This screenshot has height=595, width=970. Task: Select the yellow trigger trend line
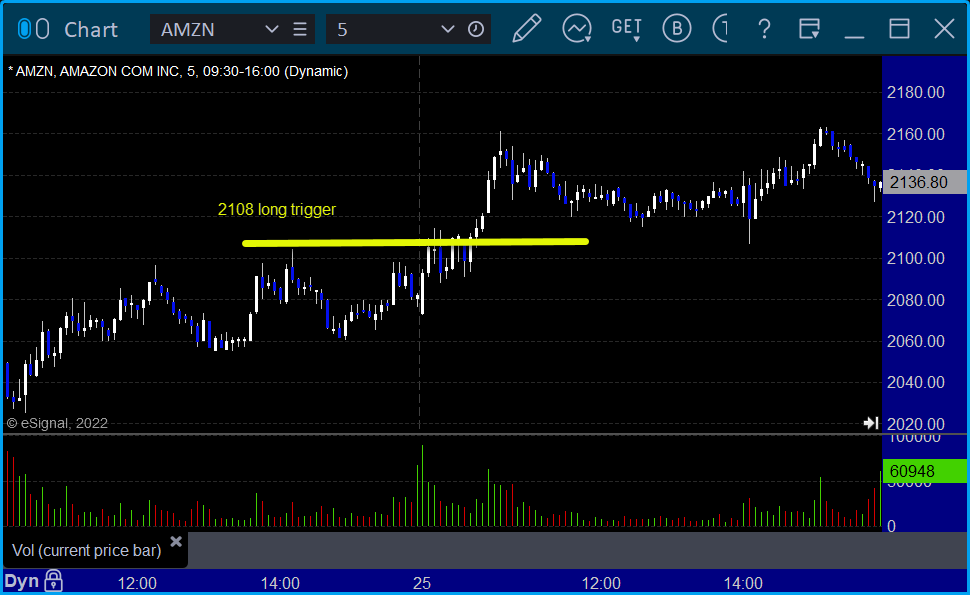coord(415,242)
